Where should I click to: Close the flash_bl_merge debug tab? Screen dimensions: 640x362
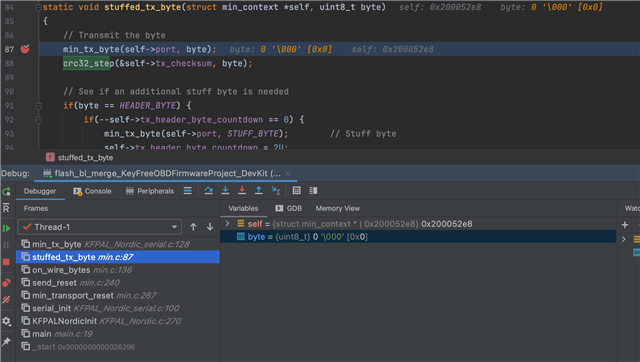288,173
